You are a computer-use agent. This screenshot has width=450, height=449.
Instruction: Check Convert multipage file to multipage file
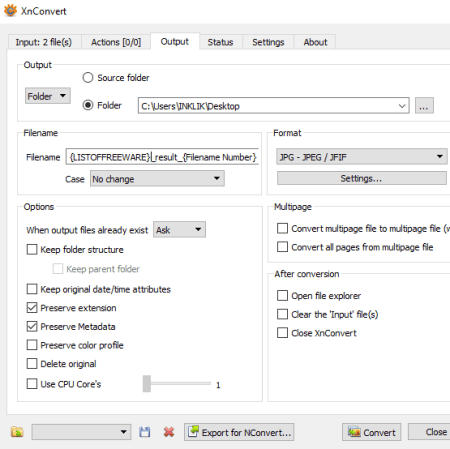point(282,229)
